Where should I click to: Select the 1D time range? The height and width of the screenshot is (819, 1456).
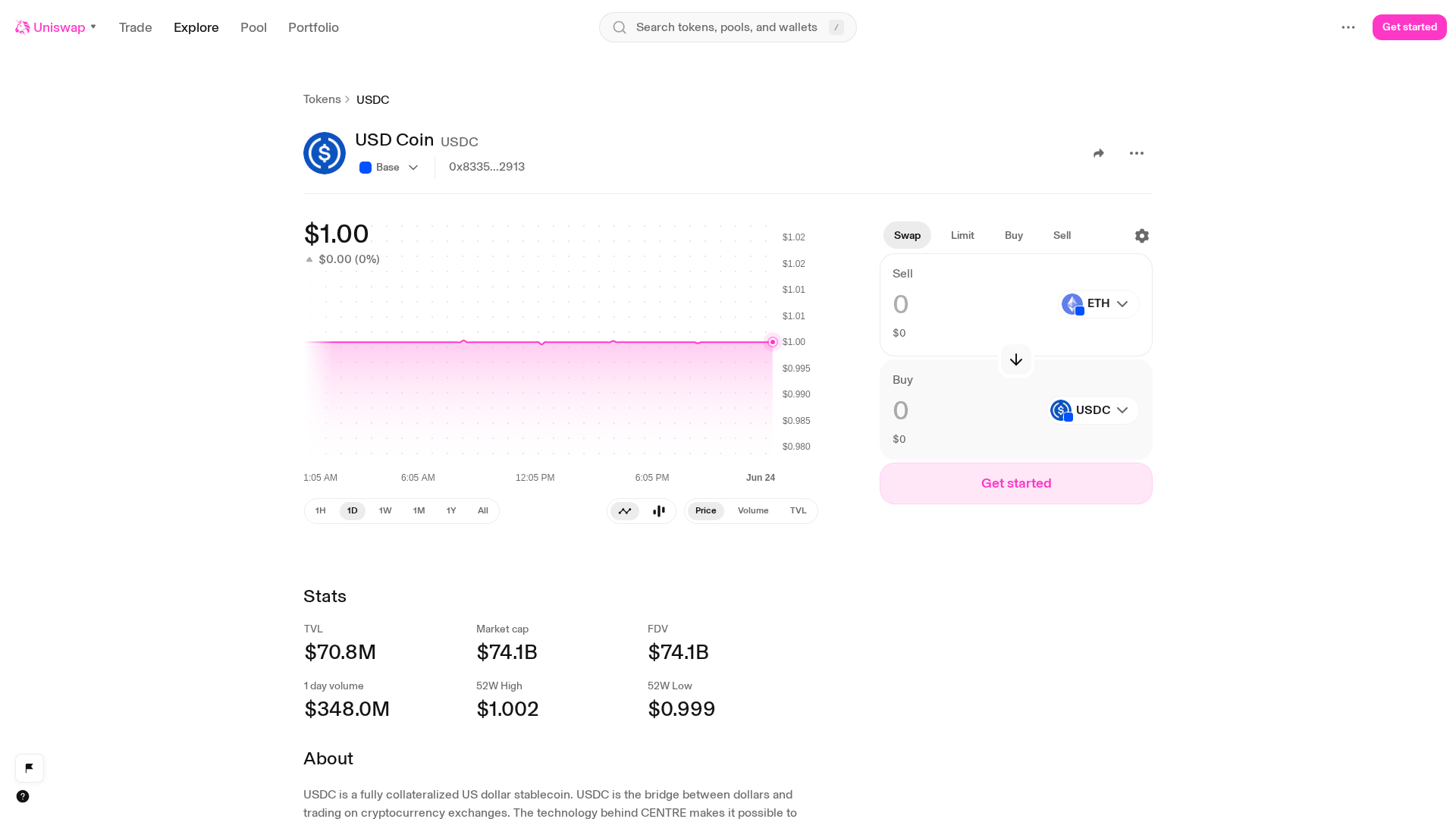point(353,511)
